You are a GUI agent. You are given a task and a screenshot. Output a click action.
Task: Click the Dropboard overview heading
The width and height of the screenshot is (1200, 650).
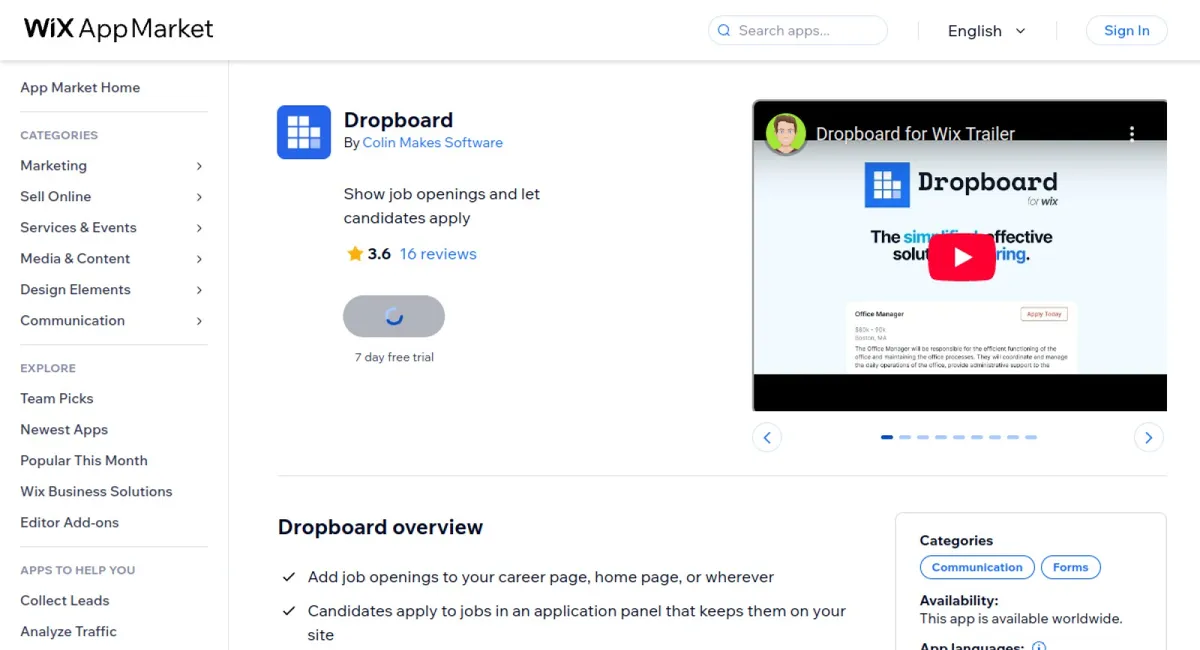[380, 527]
